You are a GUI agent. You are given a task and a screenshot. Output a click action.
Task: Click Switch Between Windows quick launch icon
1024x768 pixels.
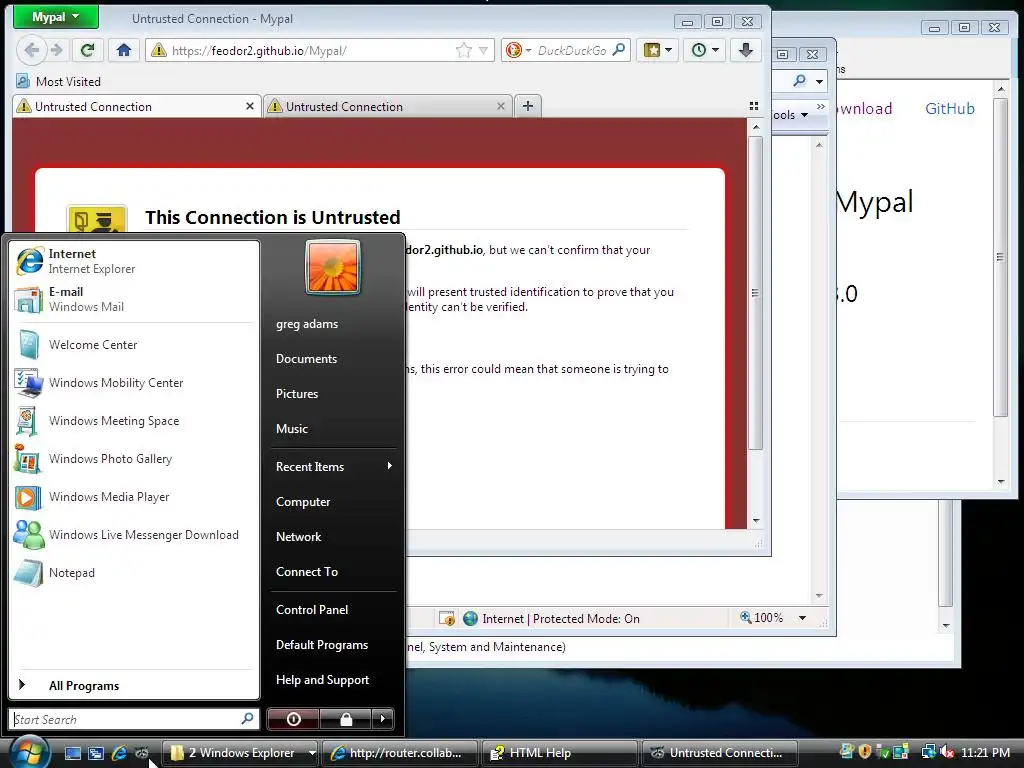[96, 753]
